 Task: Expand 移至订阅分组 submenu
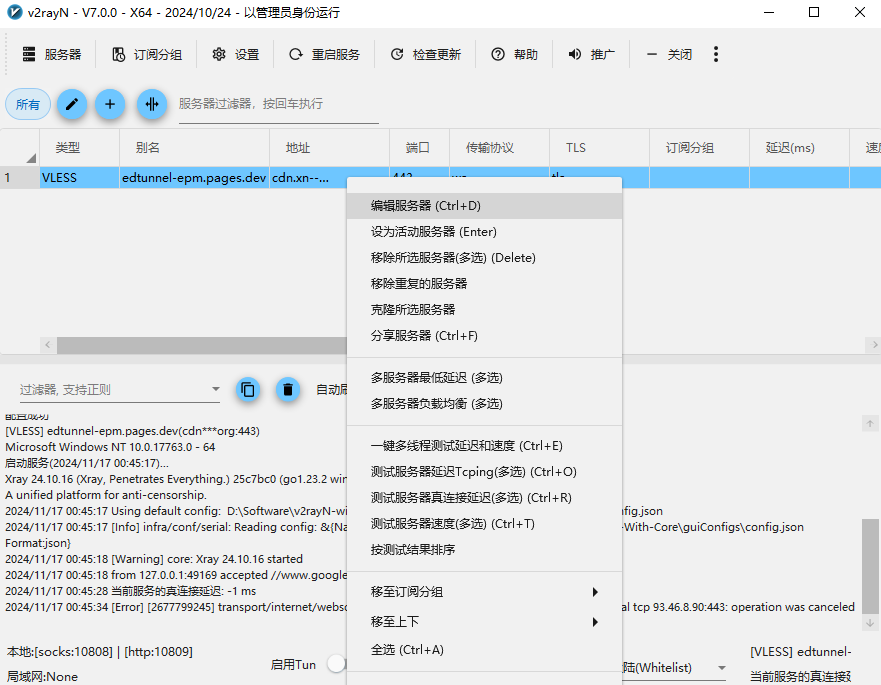[484, 592]
